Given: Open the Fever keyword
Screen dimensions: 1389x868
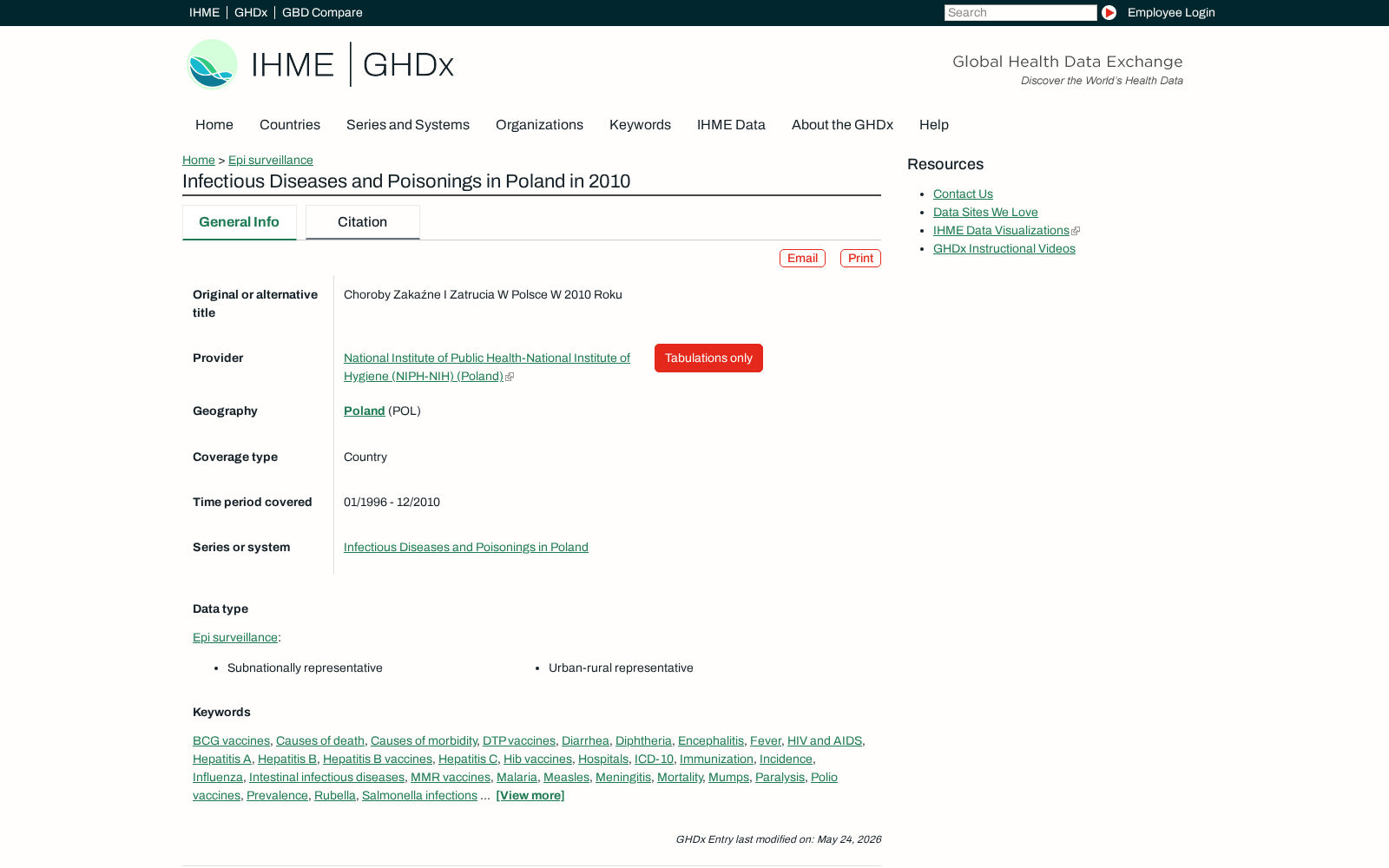Looking at the screenshot, I should (766, 740).
